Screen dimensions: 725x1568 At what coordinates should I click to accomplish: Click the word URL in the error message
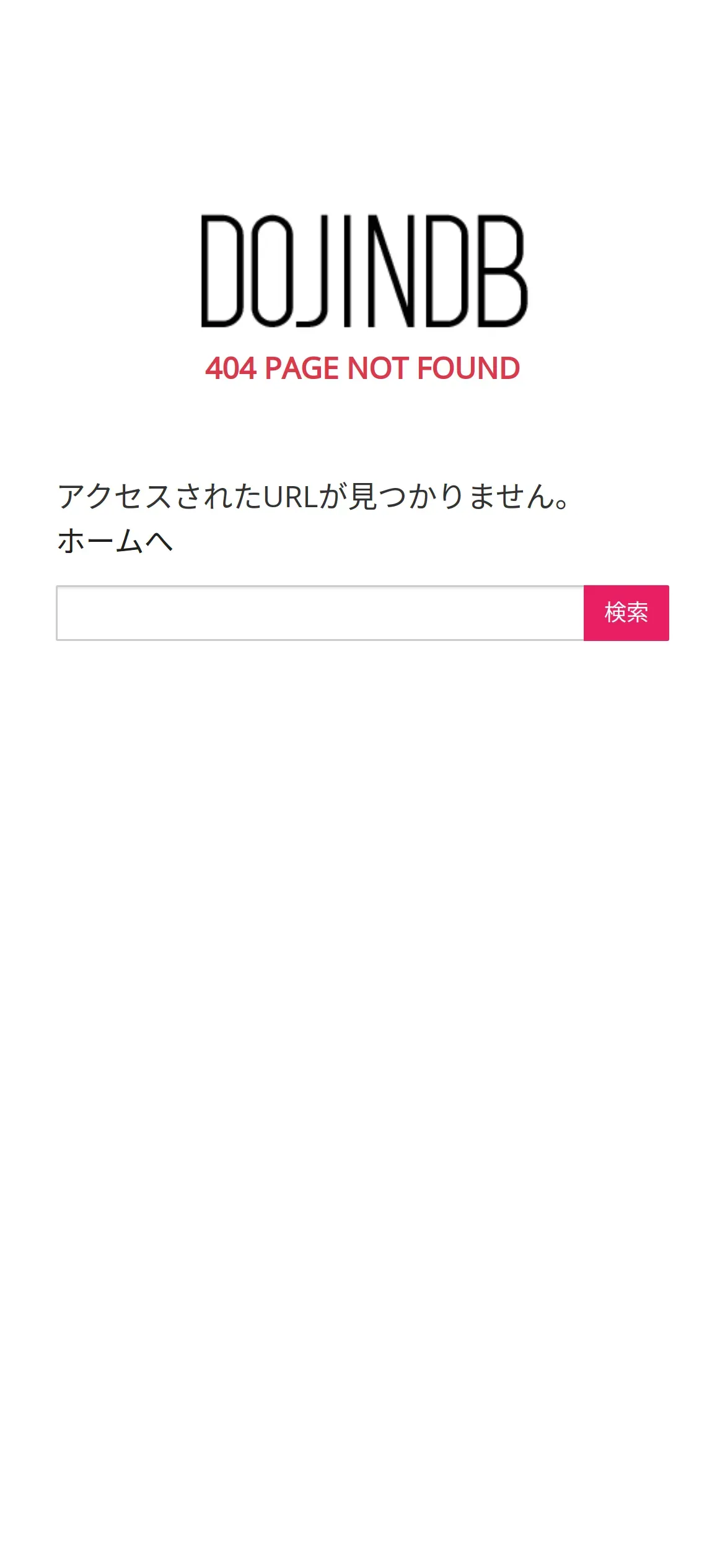tap(291, 497)
